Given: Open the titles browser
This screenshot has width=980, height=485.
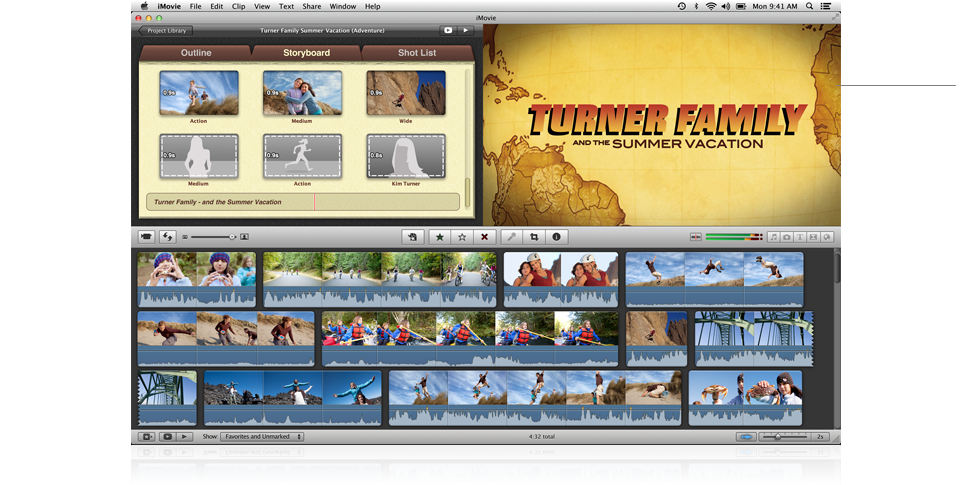Looking at the screenshot, I should pyautogui.click(x=799, y=237).
